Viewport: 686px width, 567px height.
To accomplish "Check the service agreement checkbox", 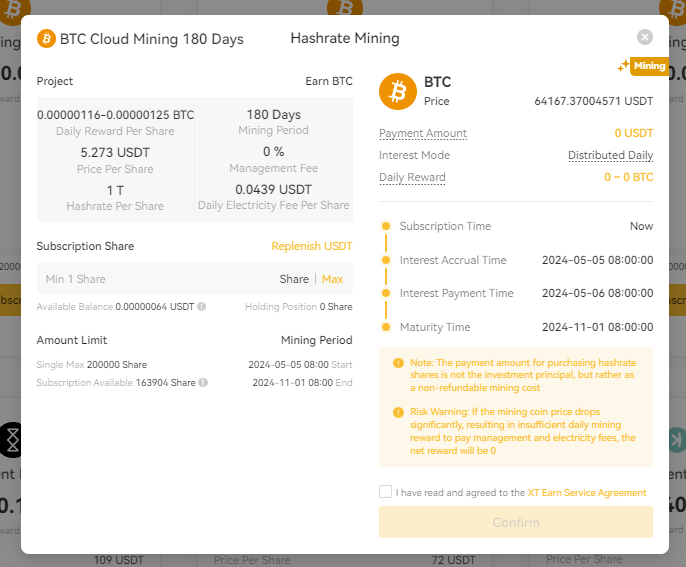I will 386,492.
